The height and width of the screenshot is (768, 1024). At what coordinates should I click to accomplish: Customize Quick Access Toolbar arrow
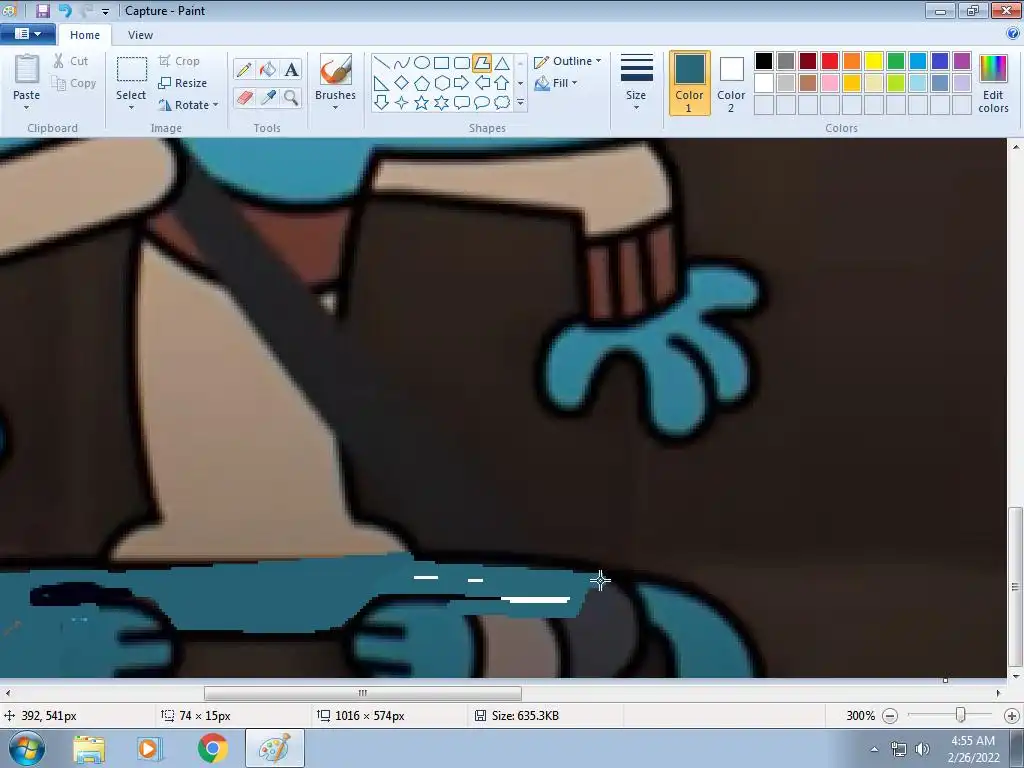(x=105, y=12)
